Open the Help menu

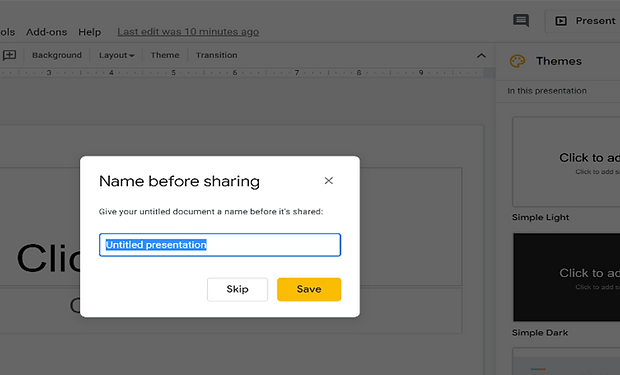[x=90, y=32]
